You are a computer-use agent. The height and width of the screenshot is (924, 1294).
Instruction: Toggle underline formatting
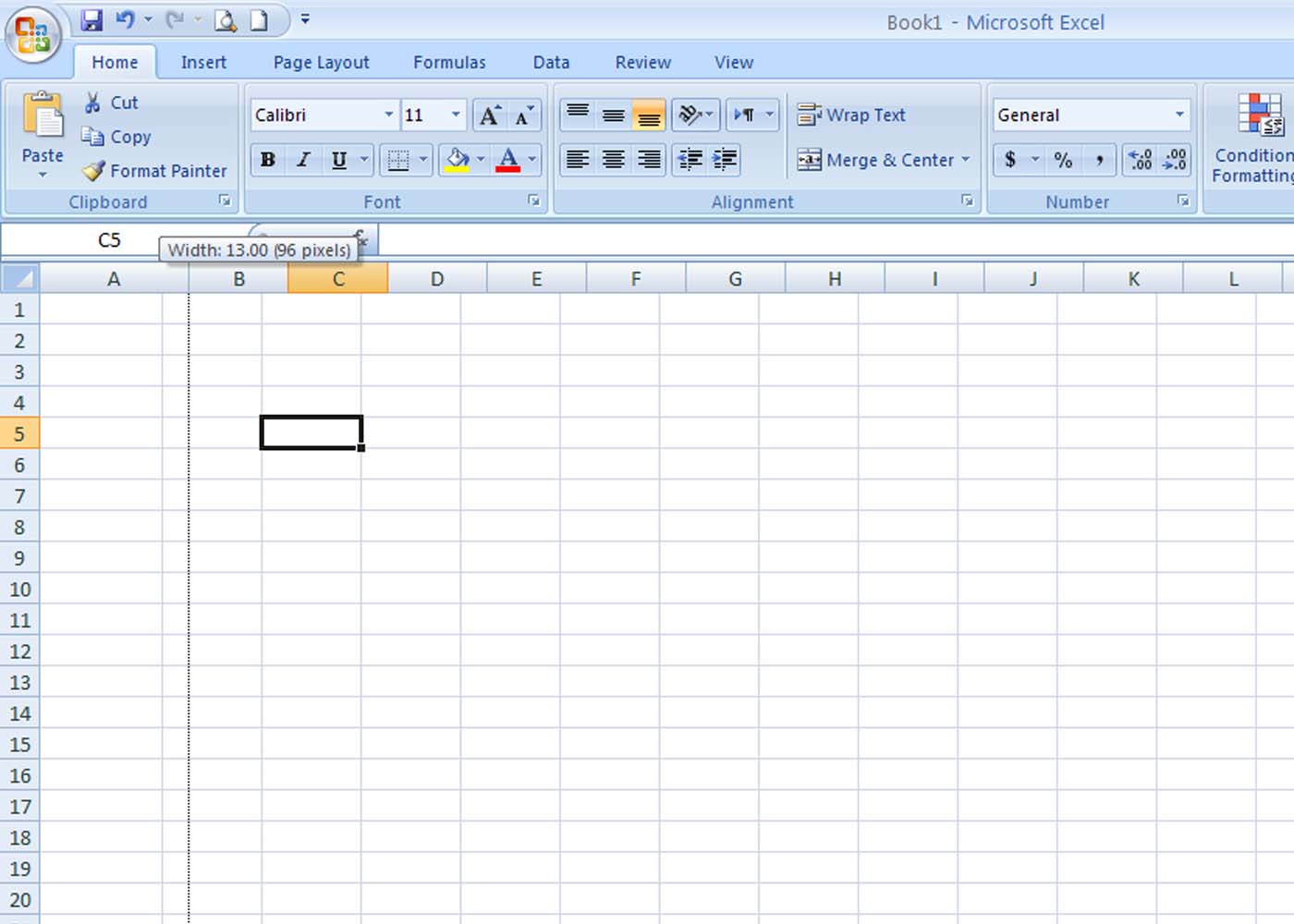(338, 160)
